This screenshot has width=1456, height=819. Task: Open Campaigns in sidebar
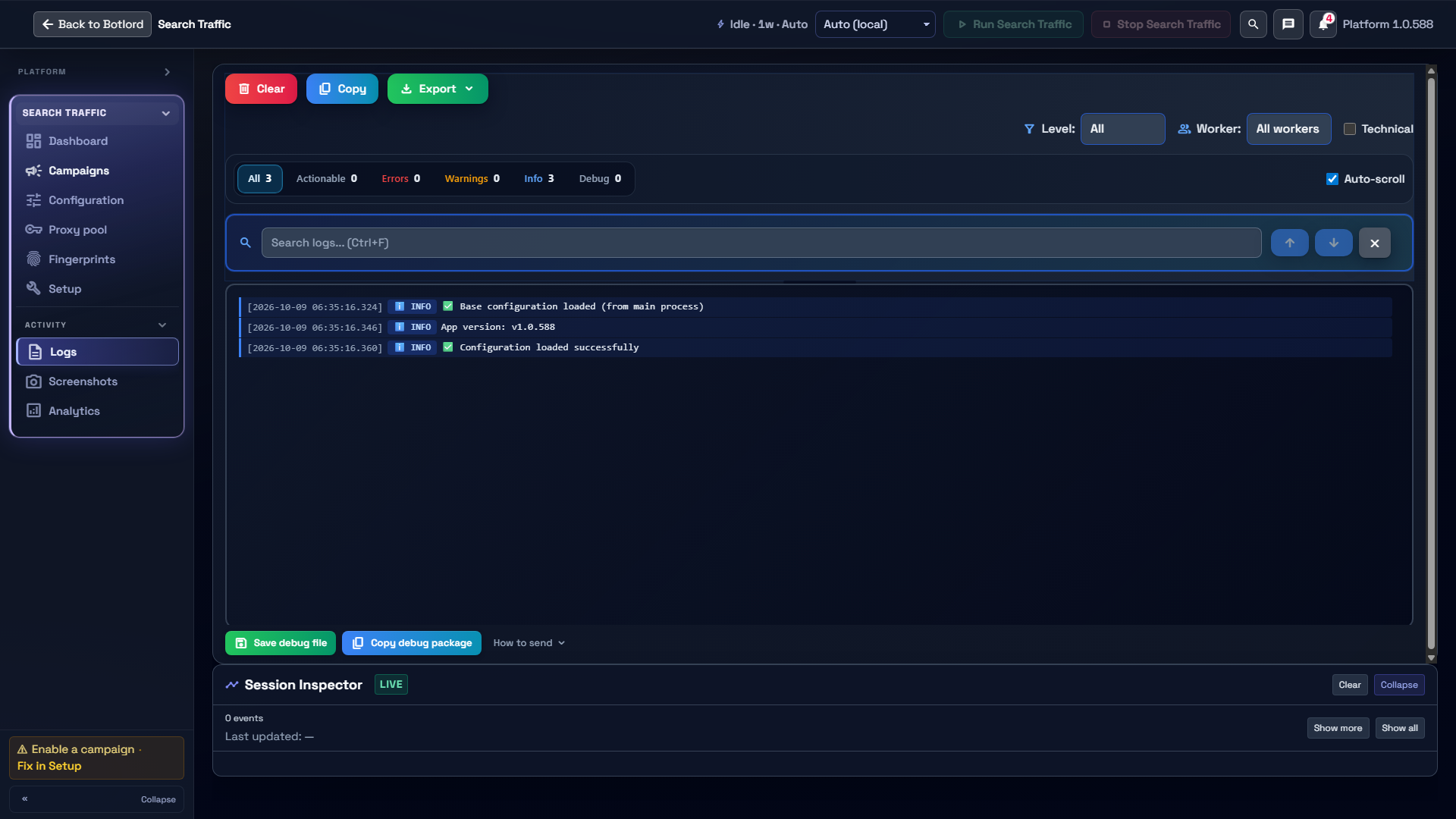pyautogui.click(x=97, y=171)
